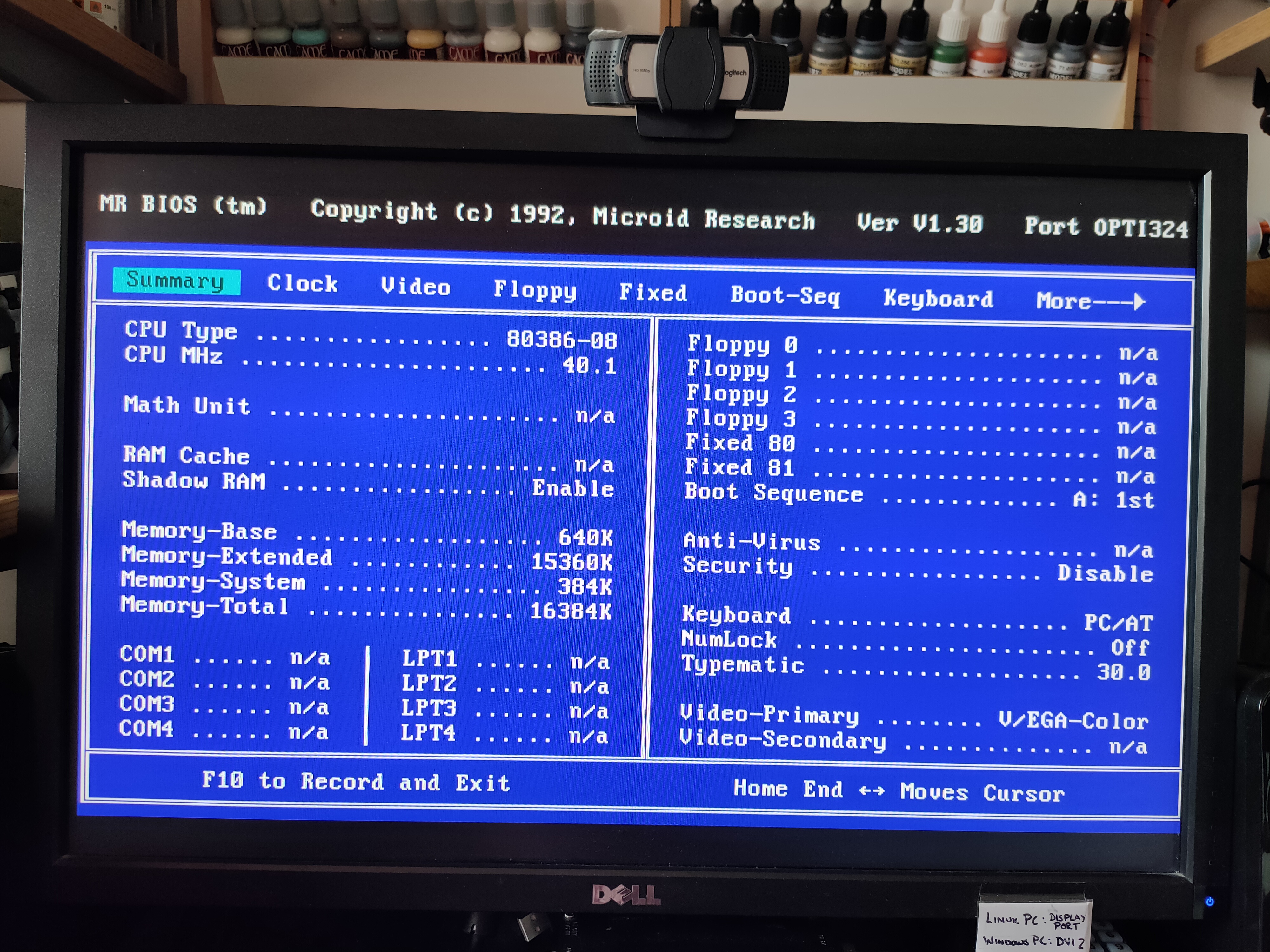1270x952 pixels.
Task: Open the Fixed disk tab
Action: point(653,293)
